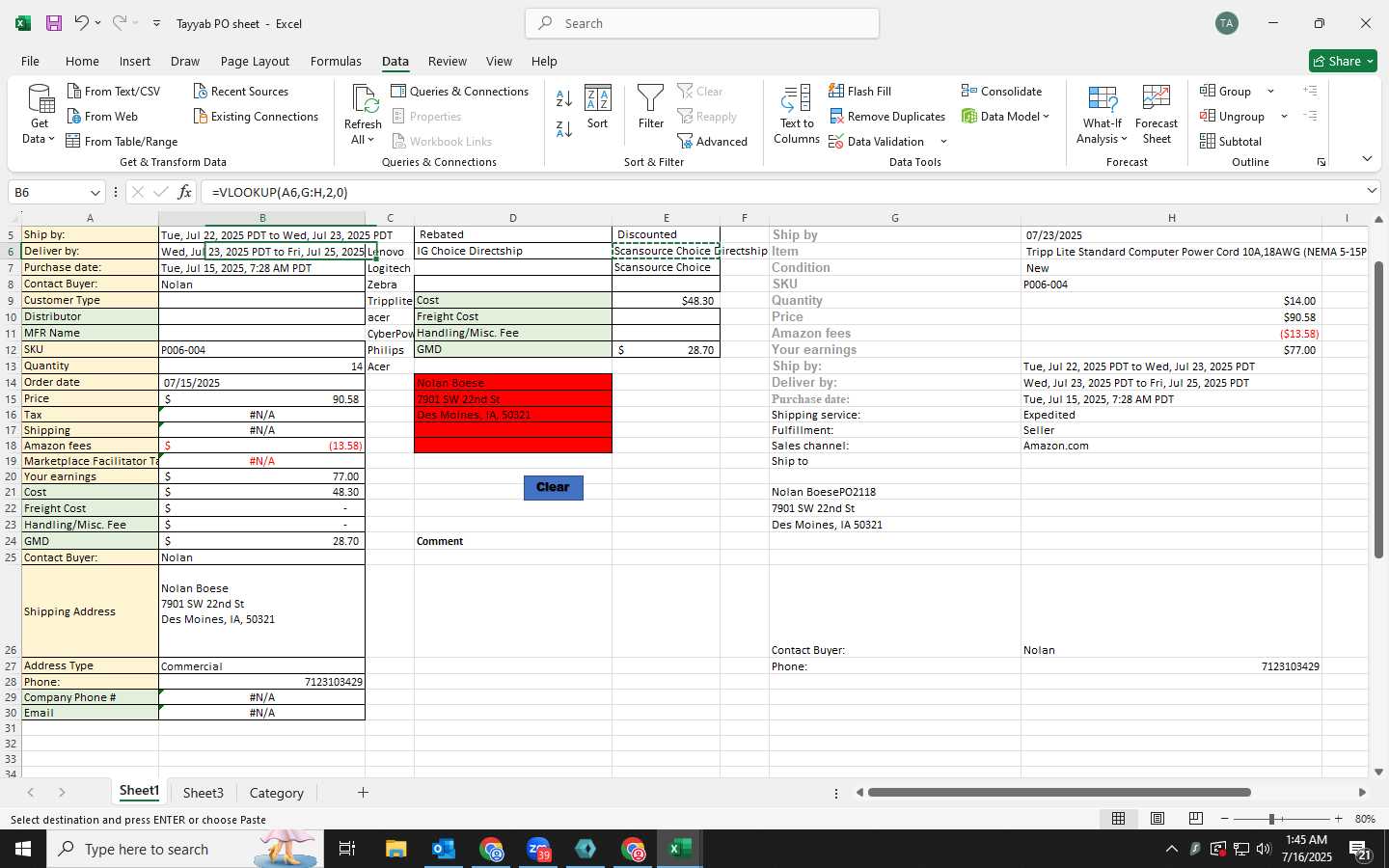Image resolution: width=1389 pixels, height=868 pixels.
Task: Insert function using fx icon
Action: coord(184,192)
